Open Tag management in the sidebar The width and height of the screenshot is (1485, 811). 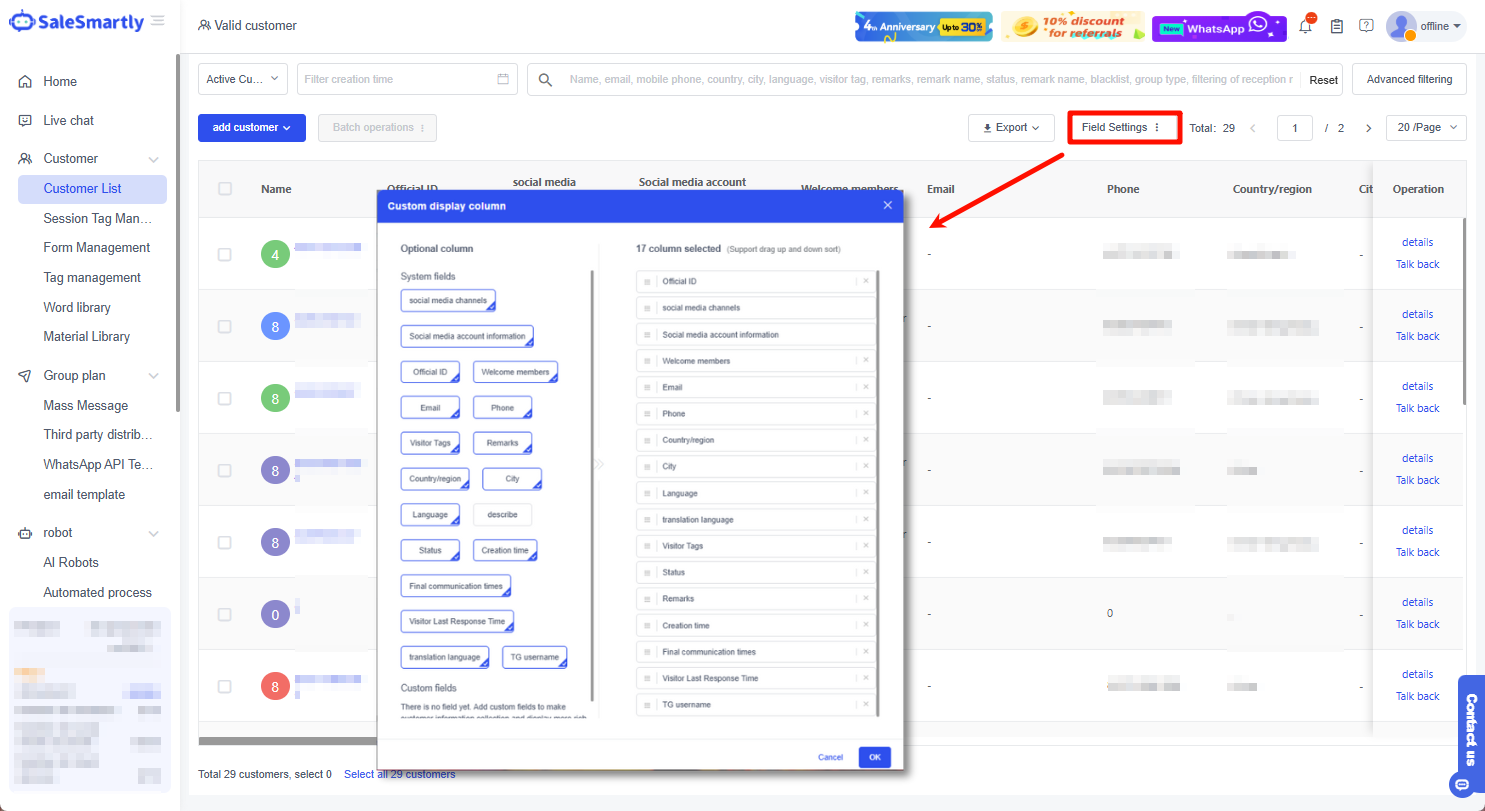point(92,277)
